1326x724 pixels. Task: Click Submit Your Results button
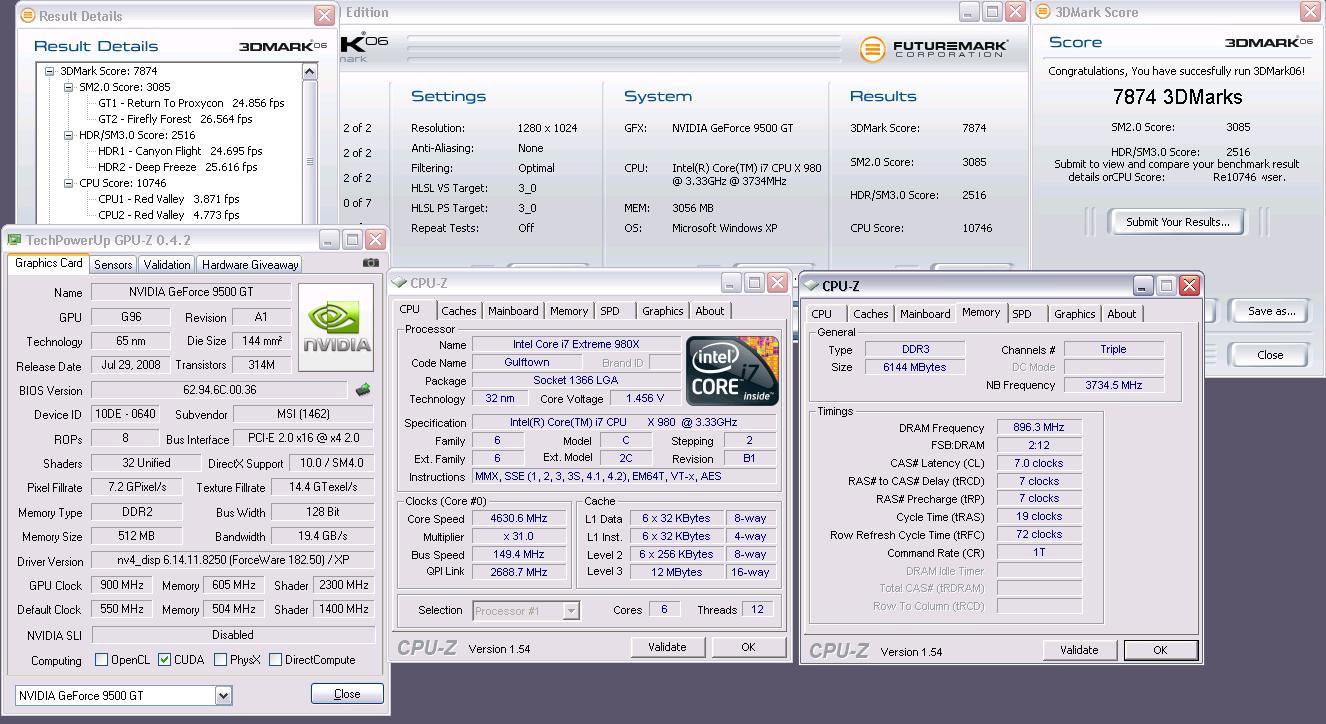1177,222
